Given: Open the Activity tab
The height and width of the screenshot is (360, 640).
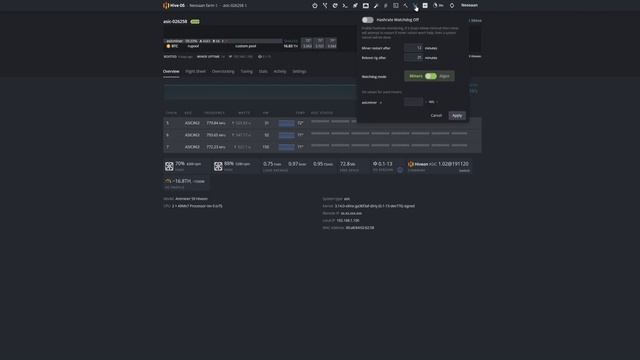Looking at the screenshot, I should point(280,71).
